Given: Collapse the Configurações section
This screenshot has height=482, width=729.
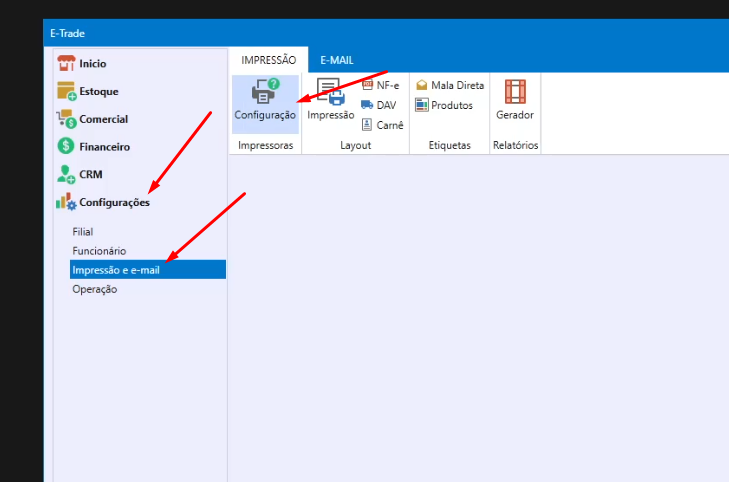Looking at the screenshot, I should pyautogui.click(x=114, y=203).
